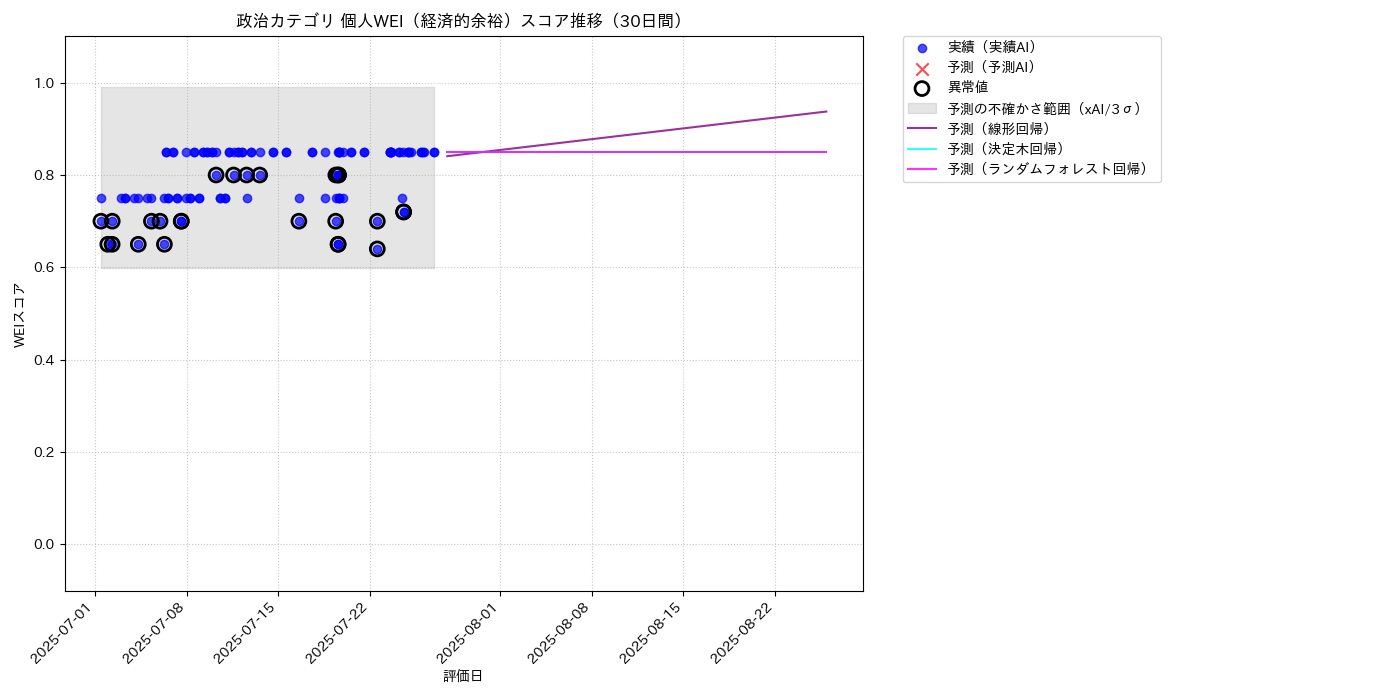Click the WEIスコア y-axis label
The height and width of the screenshot is (700, 1400).
point(19,315)
